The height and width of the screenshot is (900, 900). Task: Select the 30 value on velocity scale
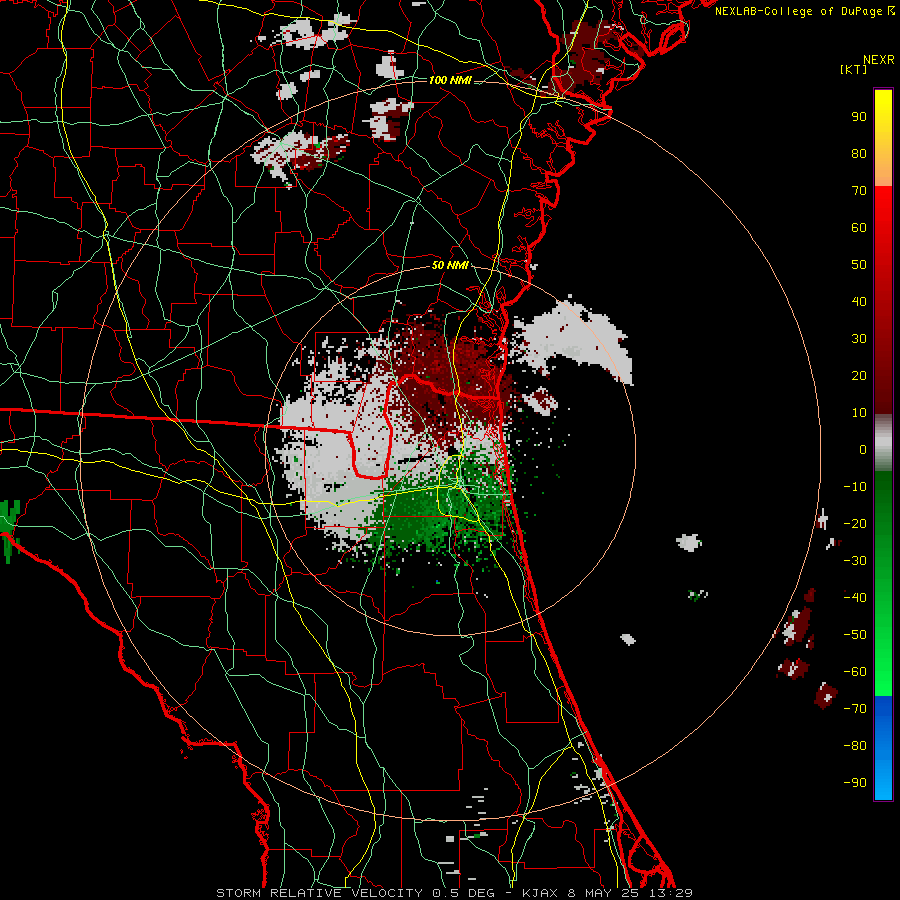point(859,339)
